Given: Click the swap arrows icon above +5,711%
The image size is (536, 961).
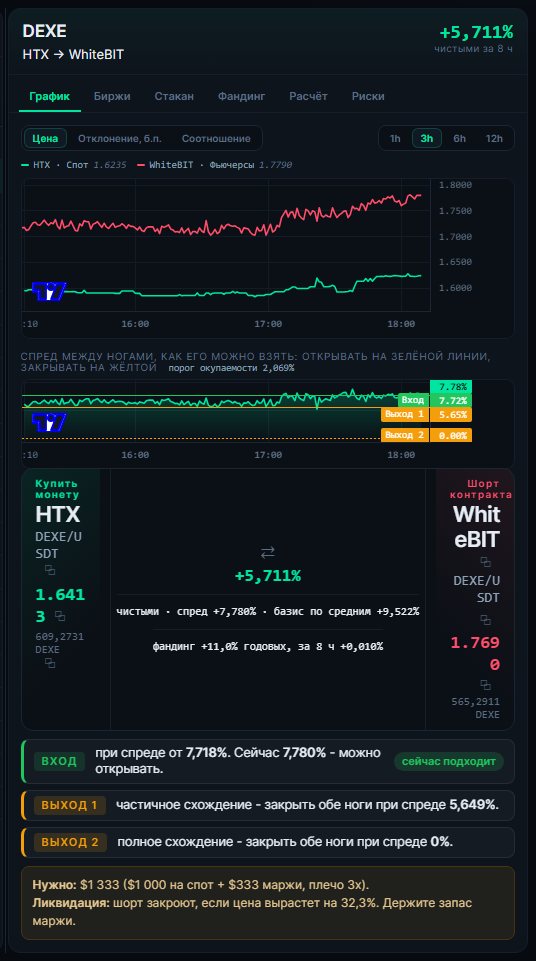Looking at the screenshot, I should (x=268, y=552).
